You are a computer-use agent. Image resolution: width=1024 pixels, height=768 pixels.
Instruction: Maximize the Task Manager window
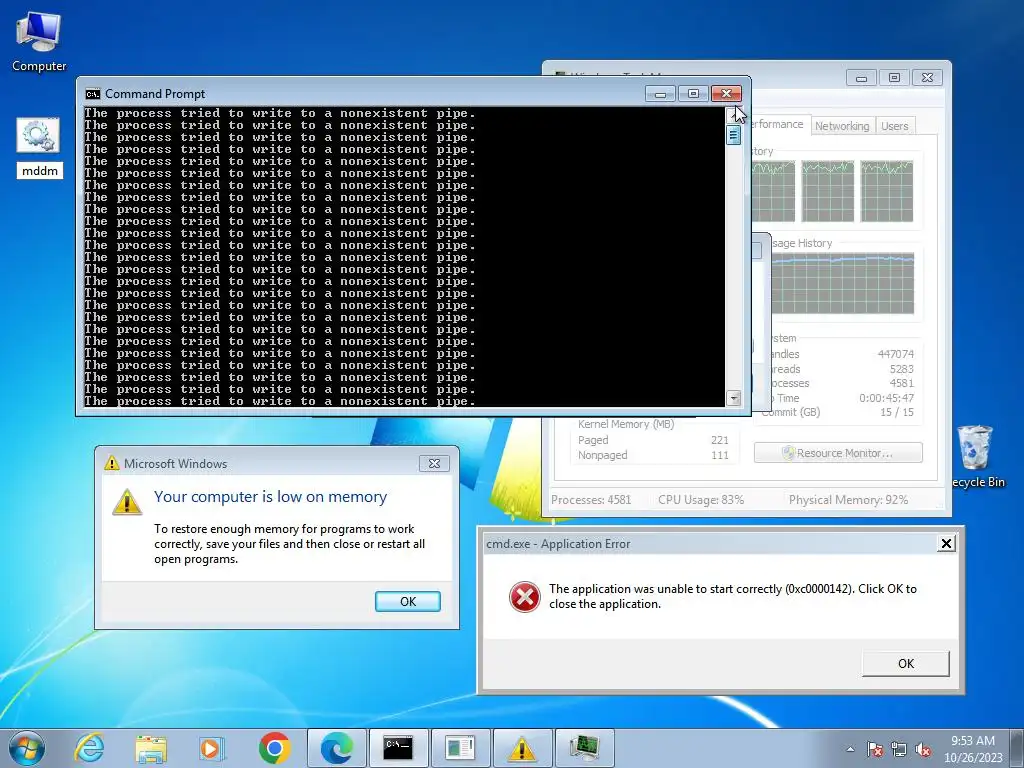pos(894,78)
